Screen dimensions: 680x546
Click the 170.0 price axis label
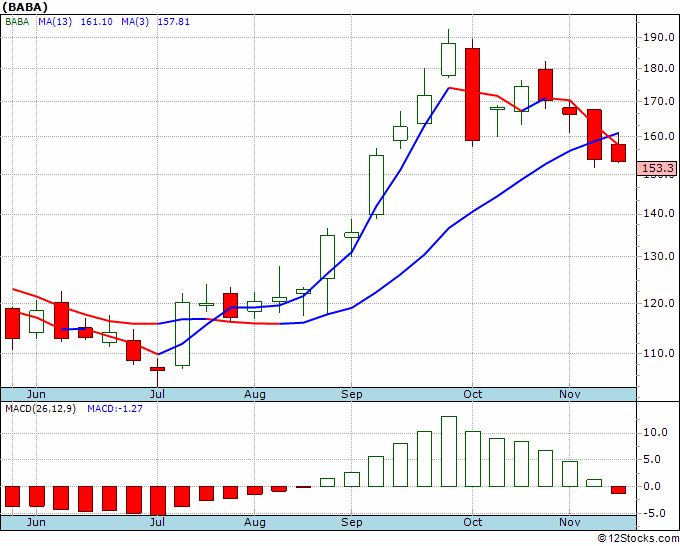pos(658,101)
